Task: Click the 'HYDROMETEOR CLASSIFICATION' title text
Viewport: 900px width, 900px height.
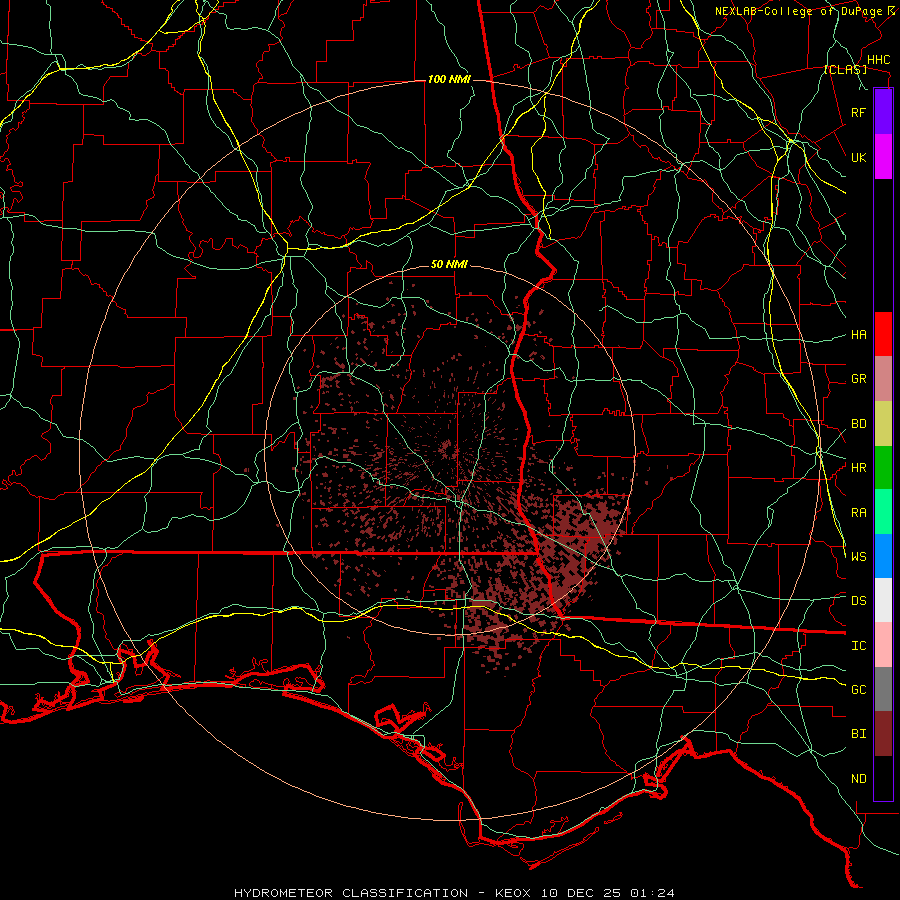Action: 351,893
